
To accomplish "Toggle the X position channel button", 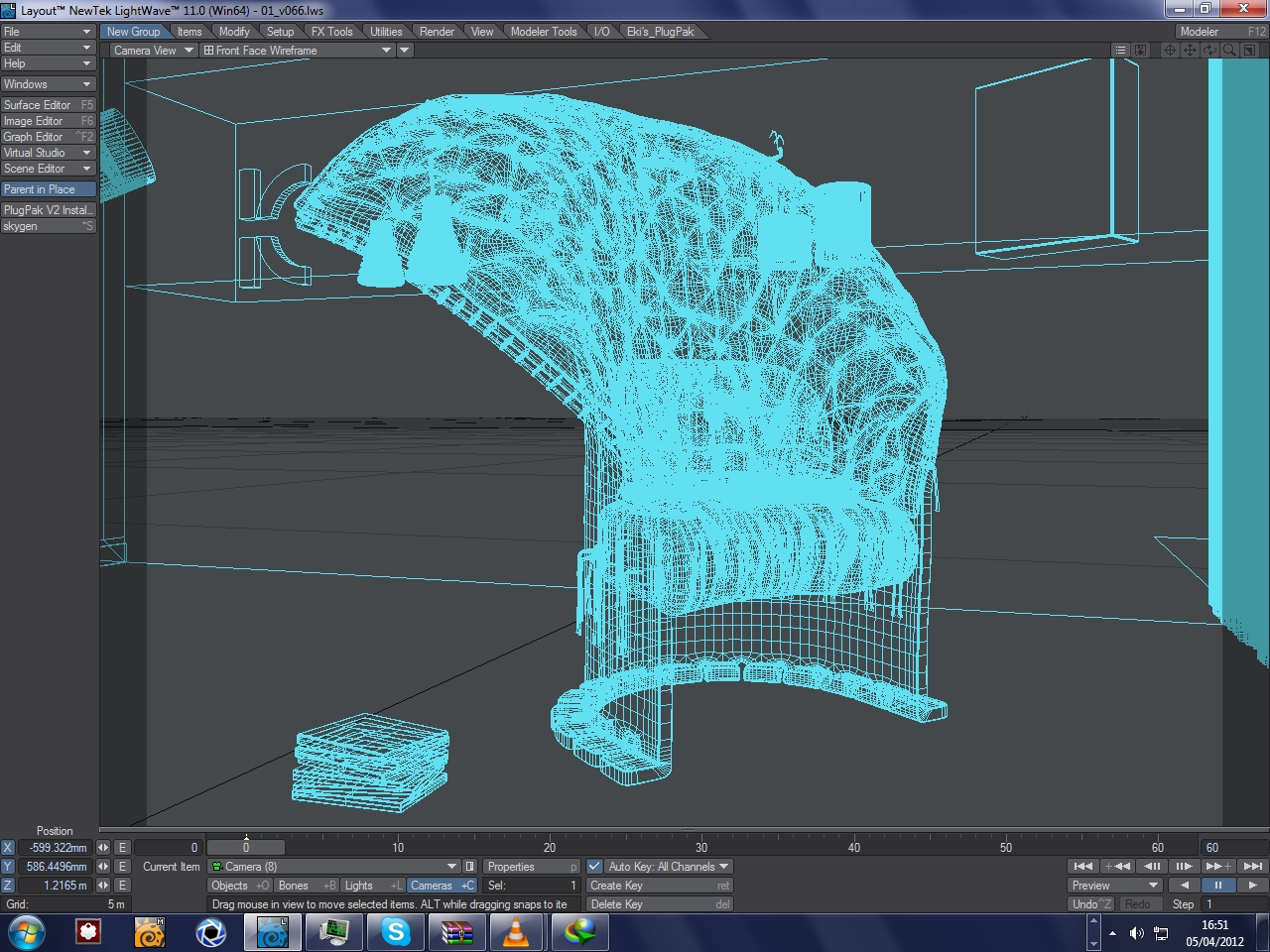I will 8,848.
